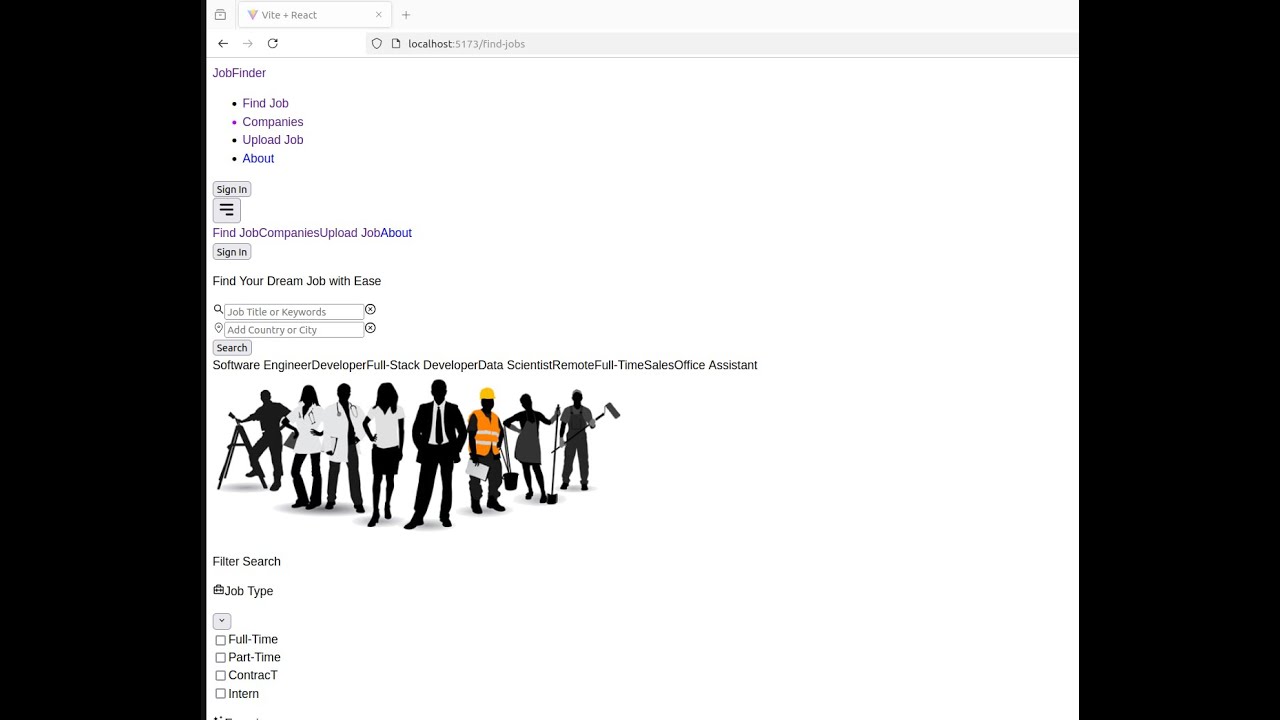Check the Part-Time checkbox

tap(220, 658)
